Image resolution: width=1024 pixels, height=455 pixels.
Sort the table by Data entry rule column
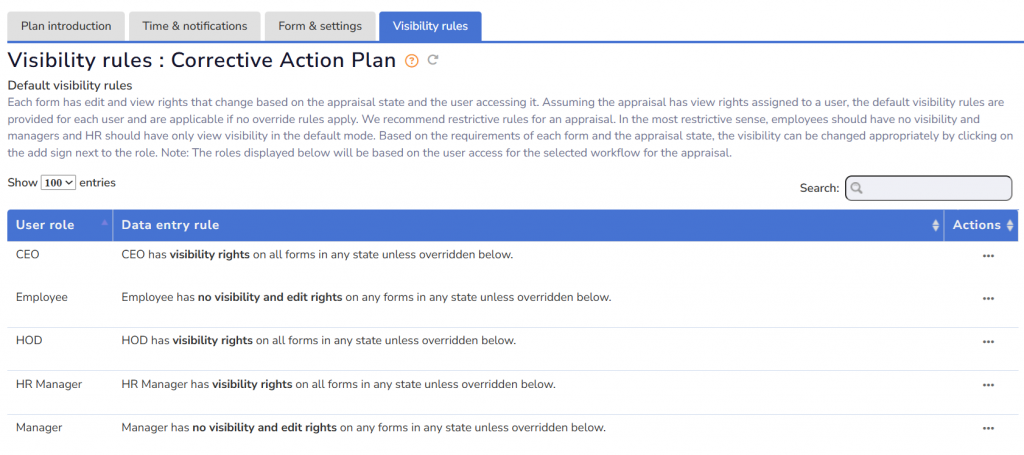(527, 225)
